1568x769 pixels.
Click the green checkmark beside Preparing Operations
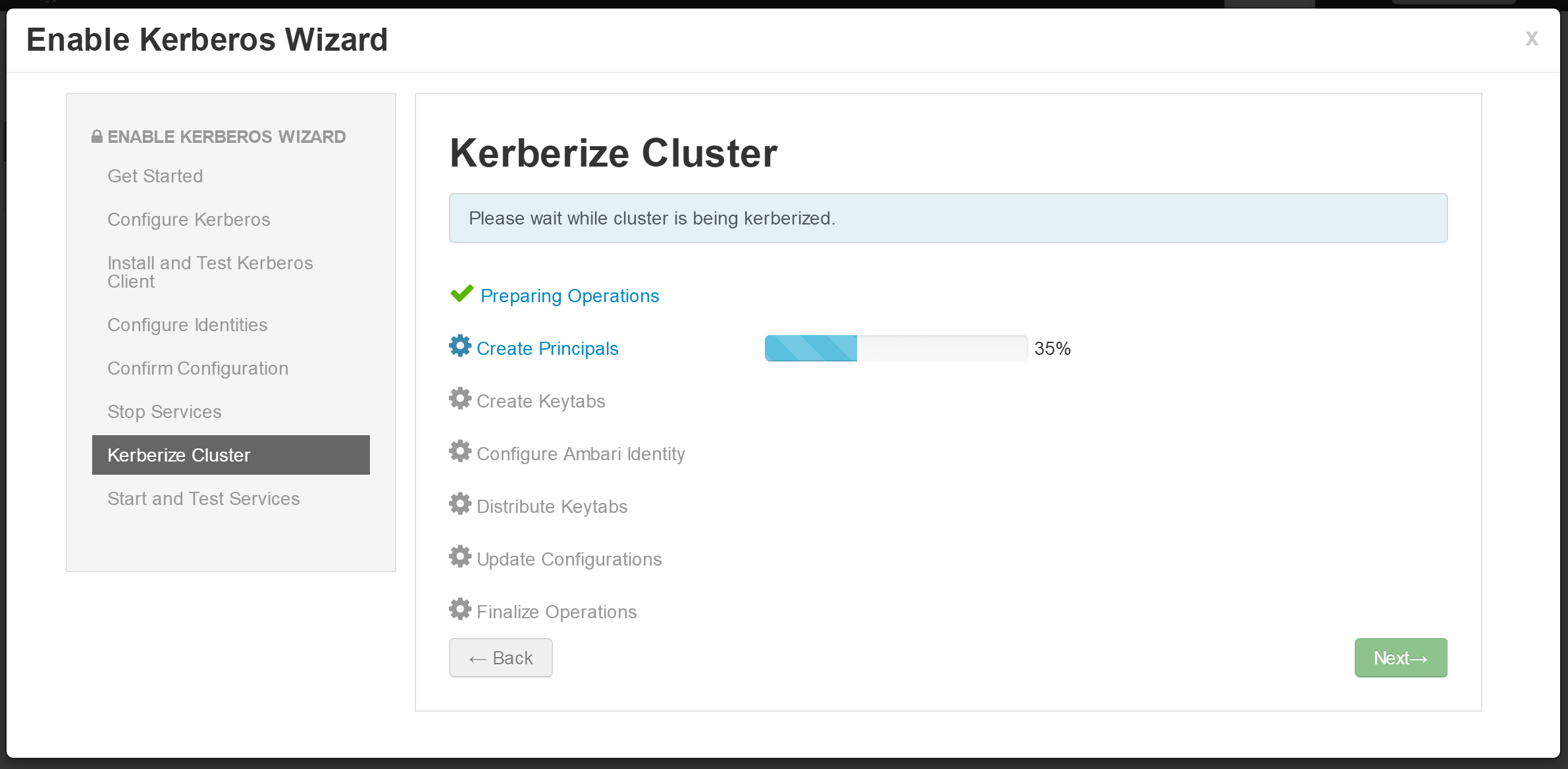(x=462, y=294)
